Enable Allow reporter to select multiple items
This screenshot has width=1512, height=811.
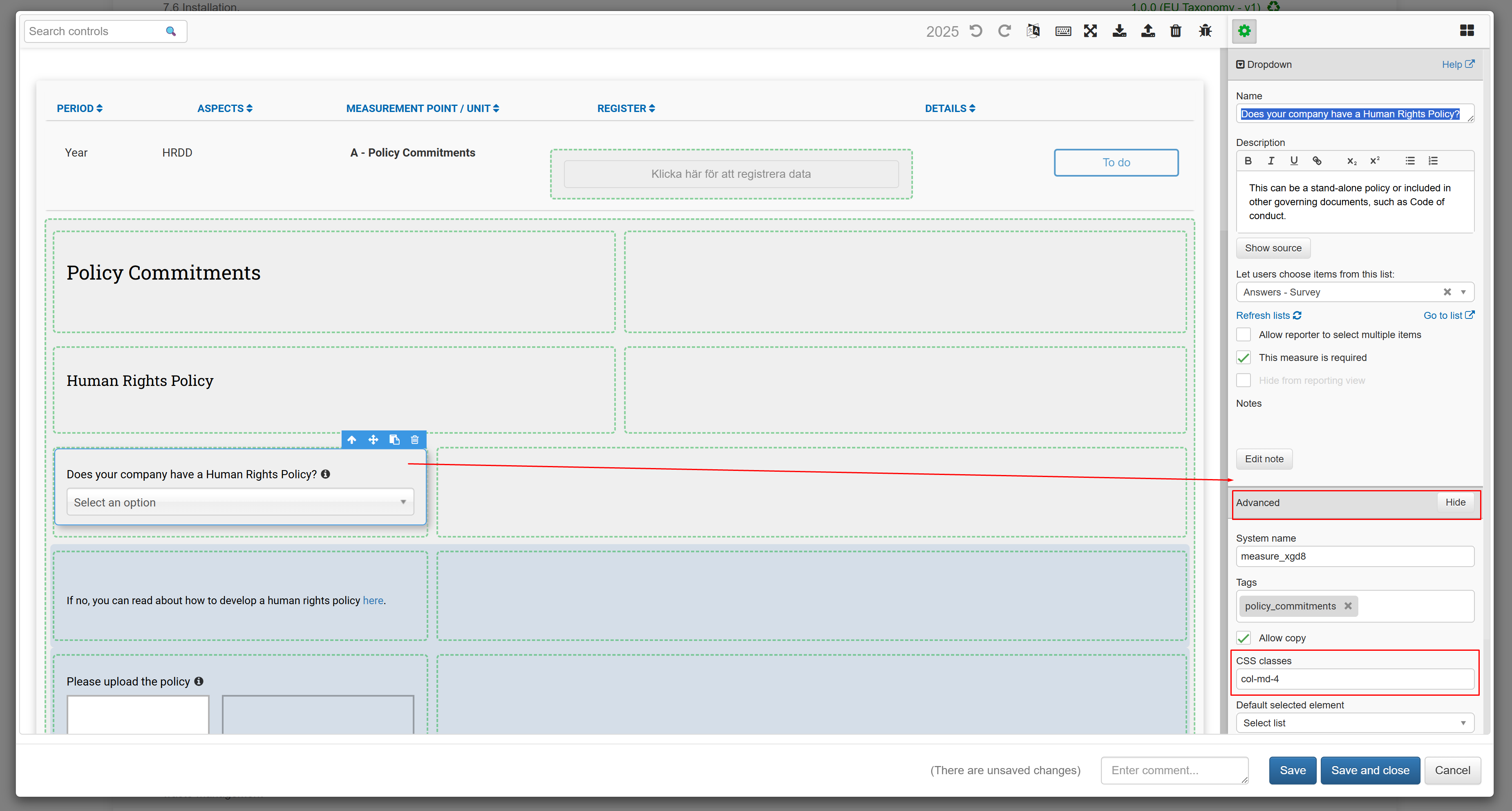(x=1243, y=335)
